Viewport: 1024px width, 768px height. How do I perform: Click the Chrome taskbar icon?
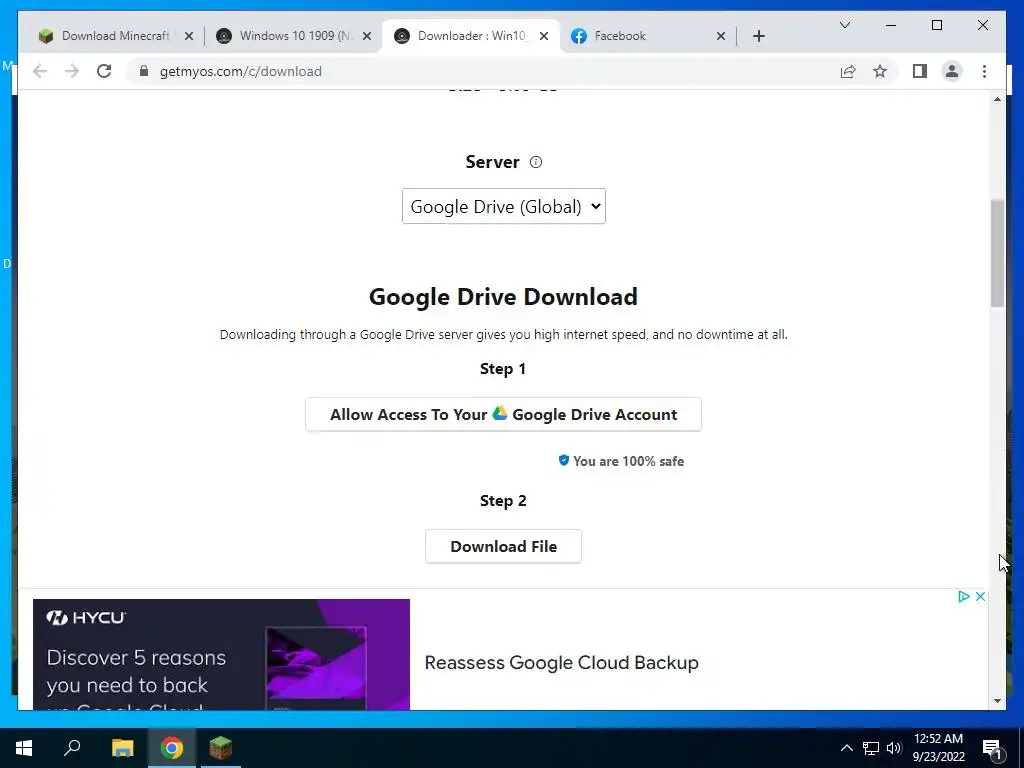click(x=172, y=748)
